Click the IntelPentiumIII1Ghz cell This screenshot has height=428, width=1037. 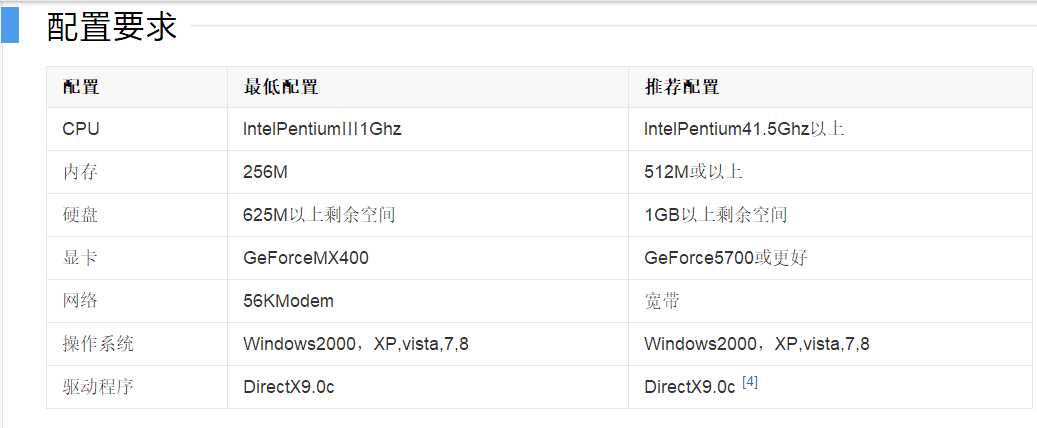click(322, 128)
